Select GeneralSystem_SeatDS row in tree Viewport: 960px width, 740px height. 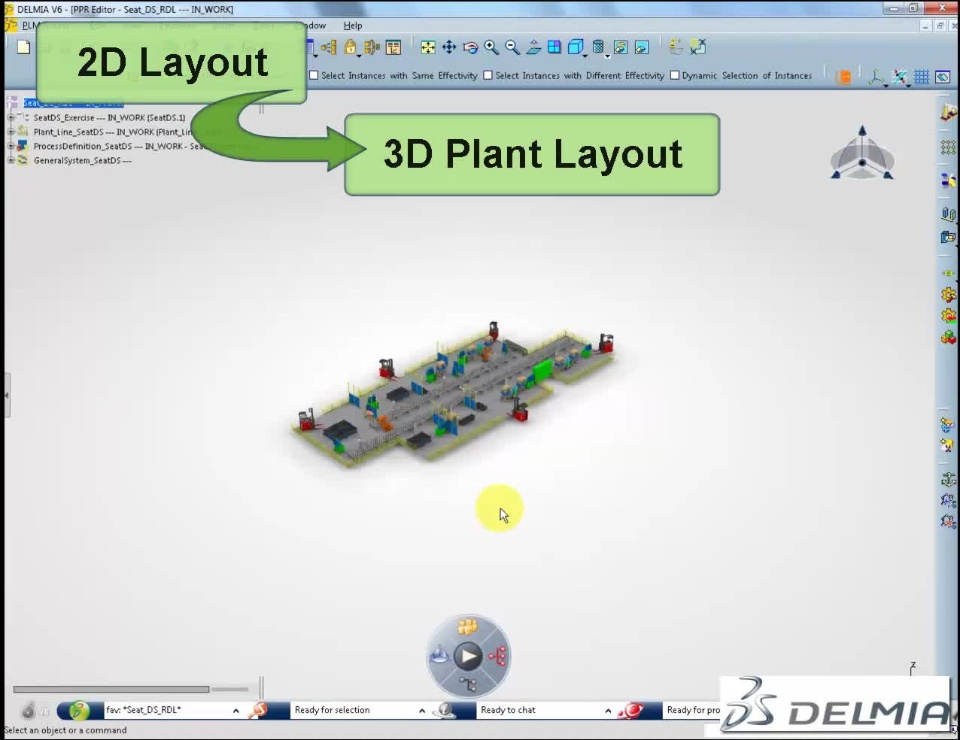pos(82,160)
